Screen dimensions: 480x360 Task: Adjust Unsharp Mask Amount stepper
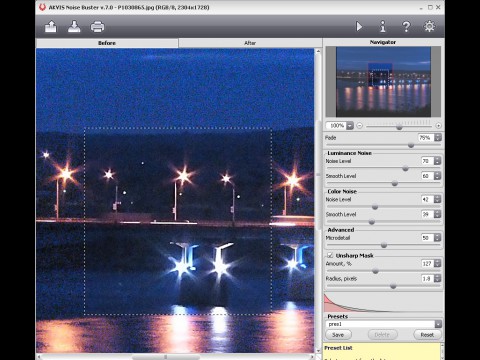point(438,264)
